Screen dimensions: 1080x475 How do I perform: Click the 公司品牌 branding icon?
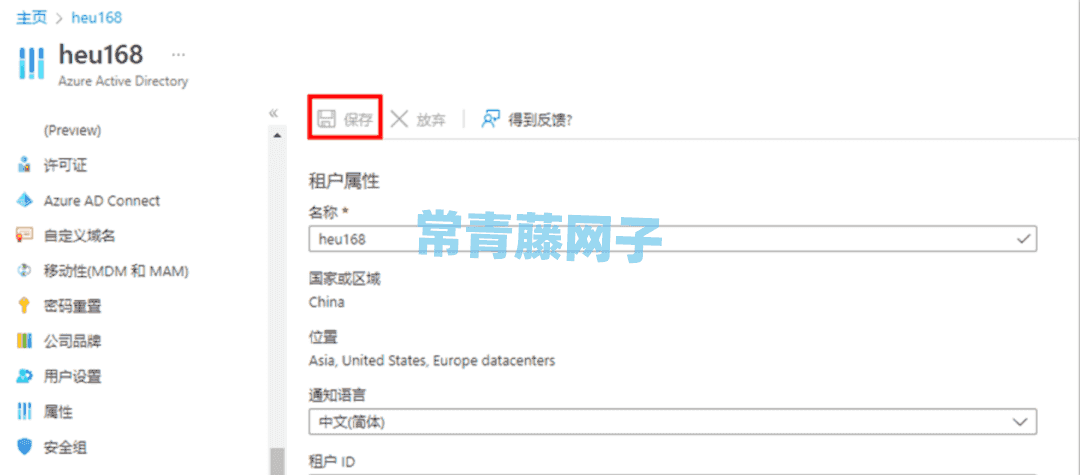pos(25,341)
